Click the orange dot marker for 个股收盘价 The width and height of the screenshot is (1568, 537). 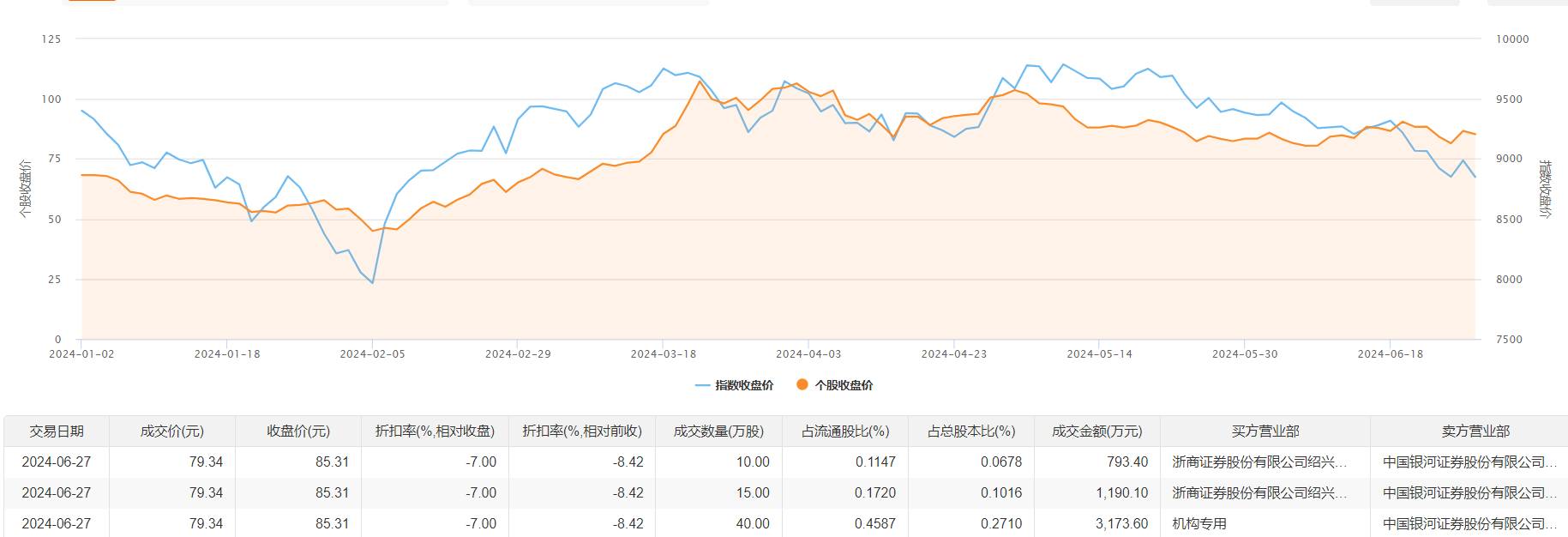tap(802, 384)
